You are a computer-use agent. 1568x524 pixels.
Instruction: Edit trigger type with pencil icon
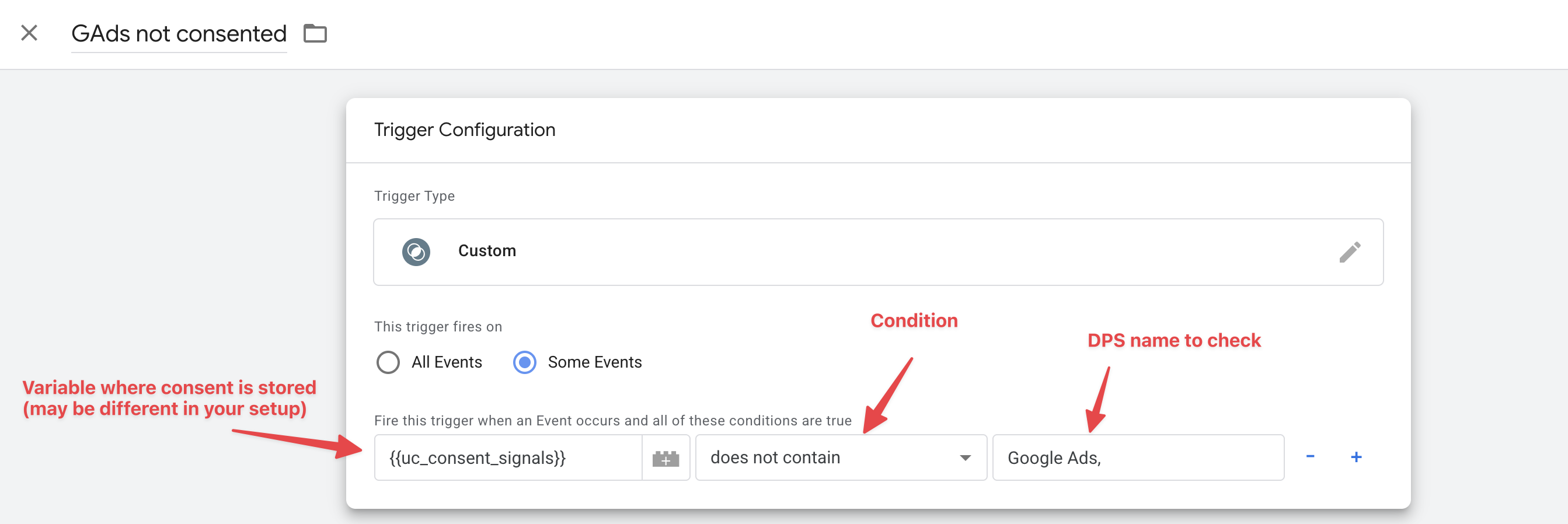(x=1349, y=252)
